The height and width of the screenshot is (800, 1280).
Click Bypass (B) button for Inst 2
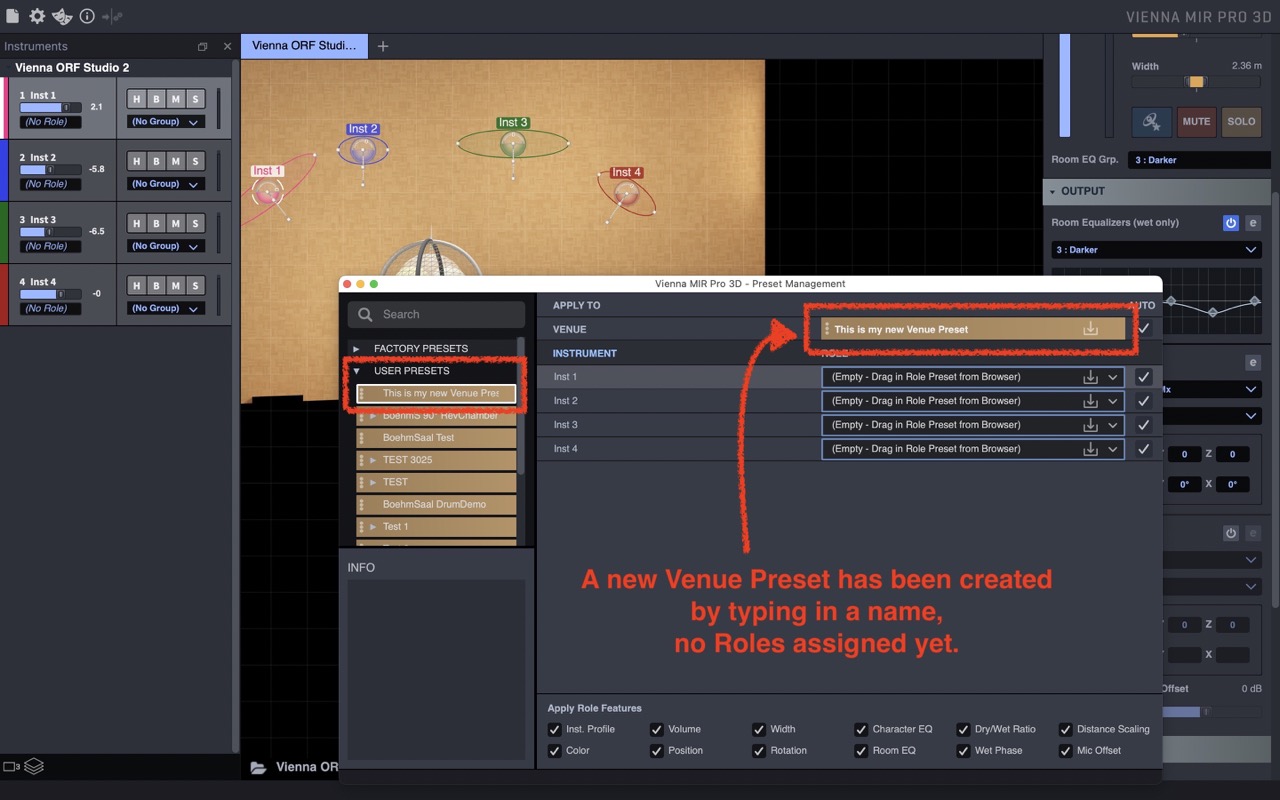(157, 161)
